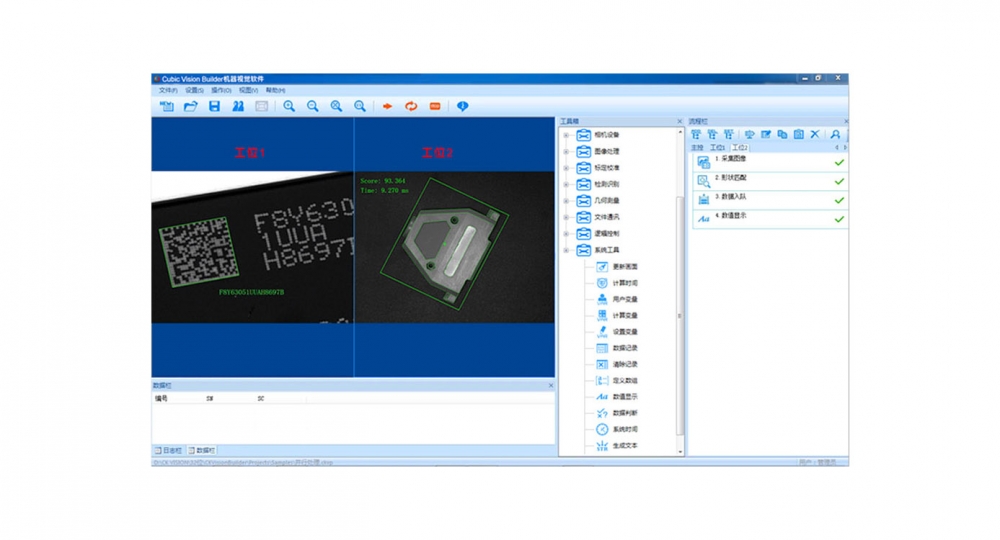Viewport: 1000px width, 540px height.
Task: Open the 文件 menu
Action: 167,90
